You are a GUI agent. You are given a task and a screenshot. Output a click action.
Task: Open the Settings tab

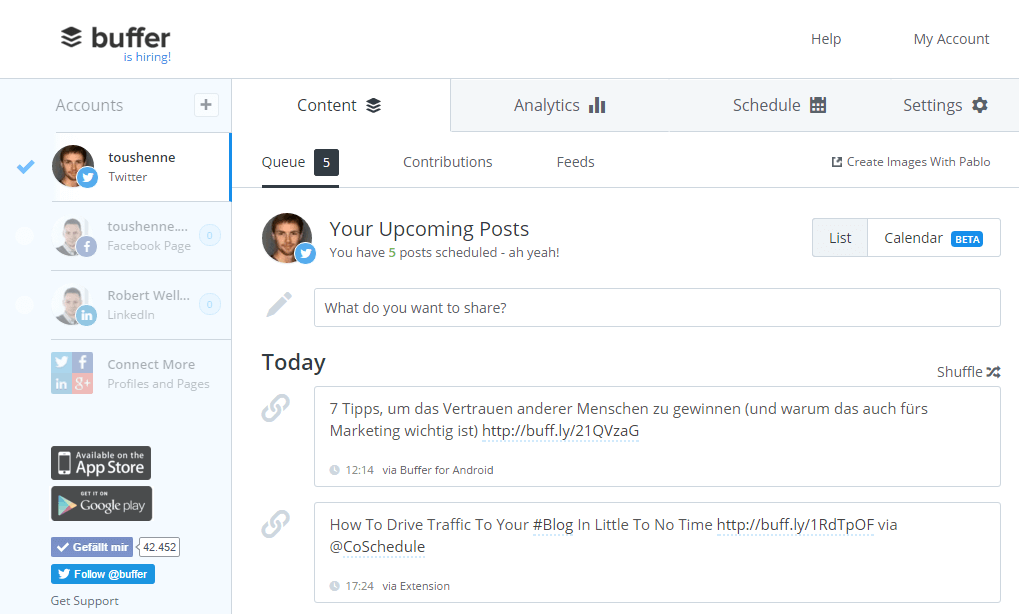tap(944, 105)
